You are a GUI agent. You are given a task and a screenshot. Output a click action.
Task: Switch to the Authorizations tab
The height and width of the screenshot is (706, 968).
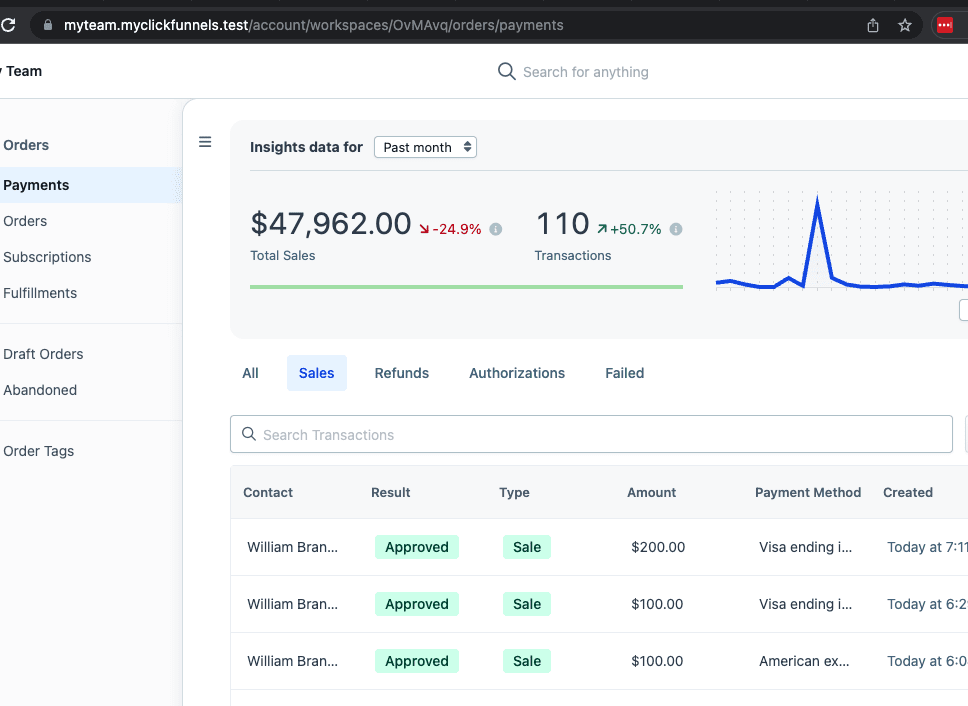coord(517,373)
